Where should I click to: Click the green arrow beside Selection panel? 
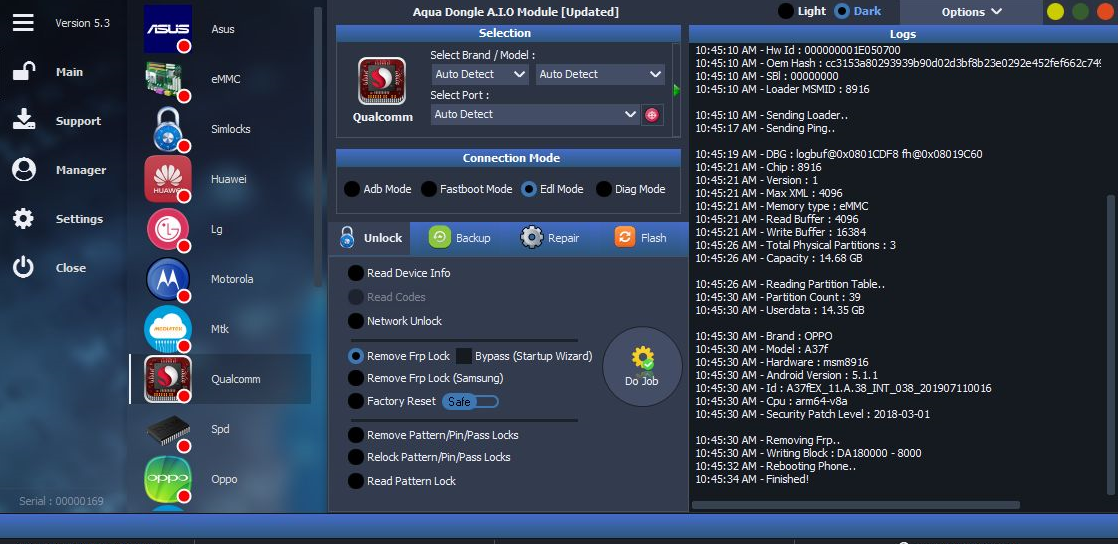click(x=676, y=90)
